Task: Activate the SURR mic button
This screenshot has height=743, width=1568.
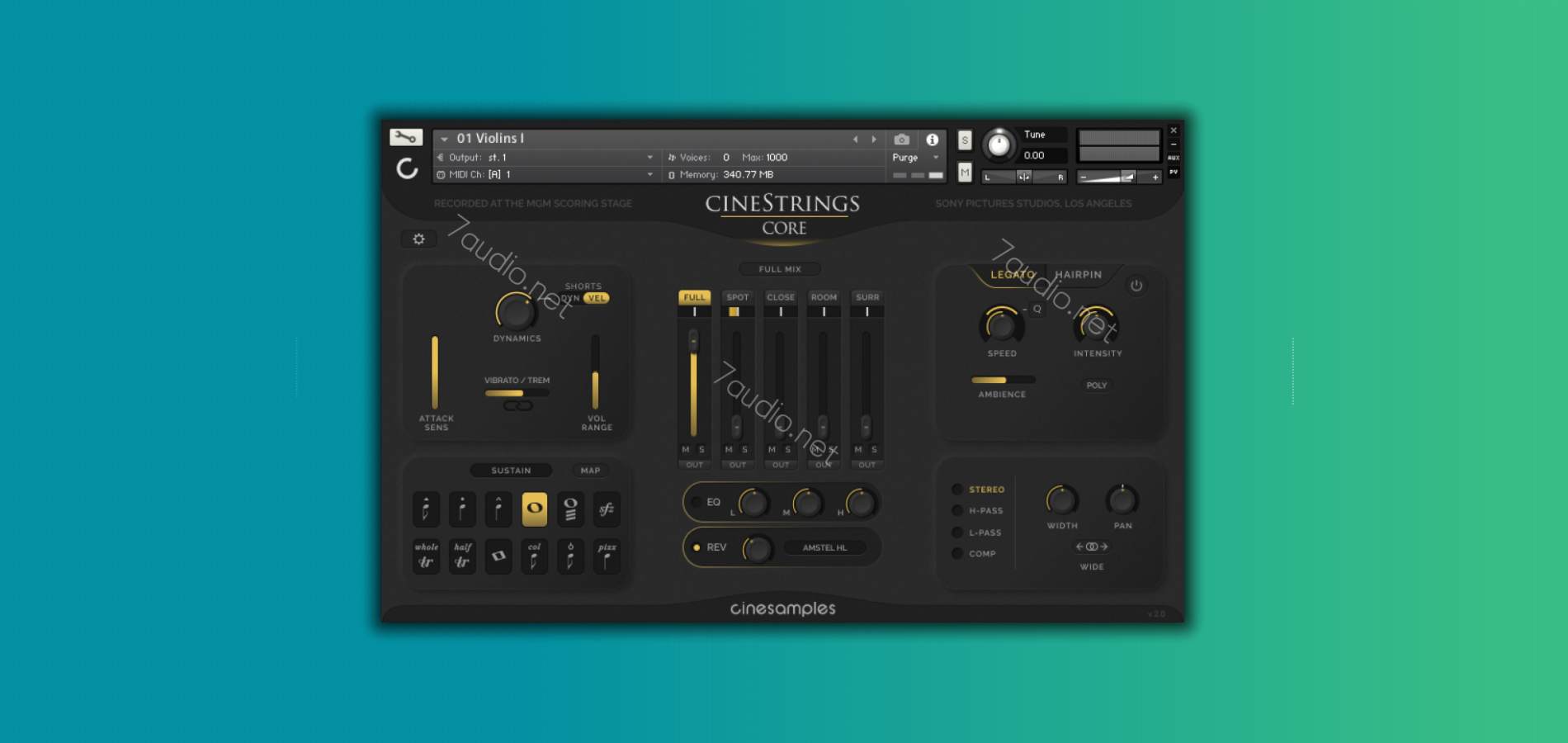Action: click(x=867, y=297)
